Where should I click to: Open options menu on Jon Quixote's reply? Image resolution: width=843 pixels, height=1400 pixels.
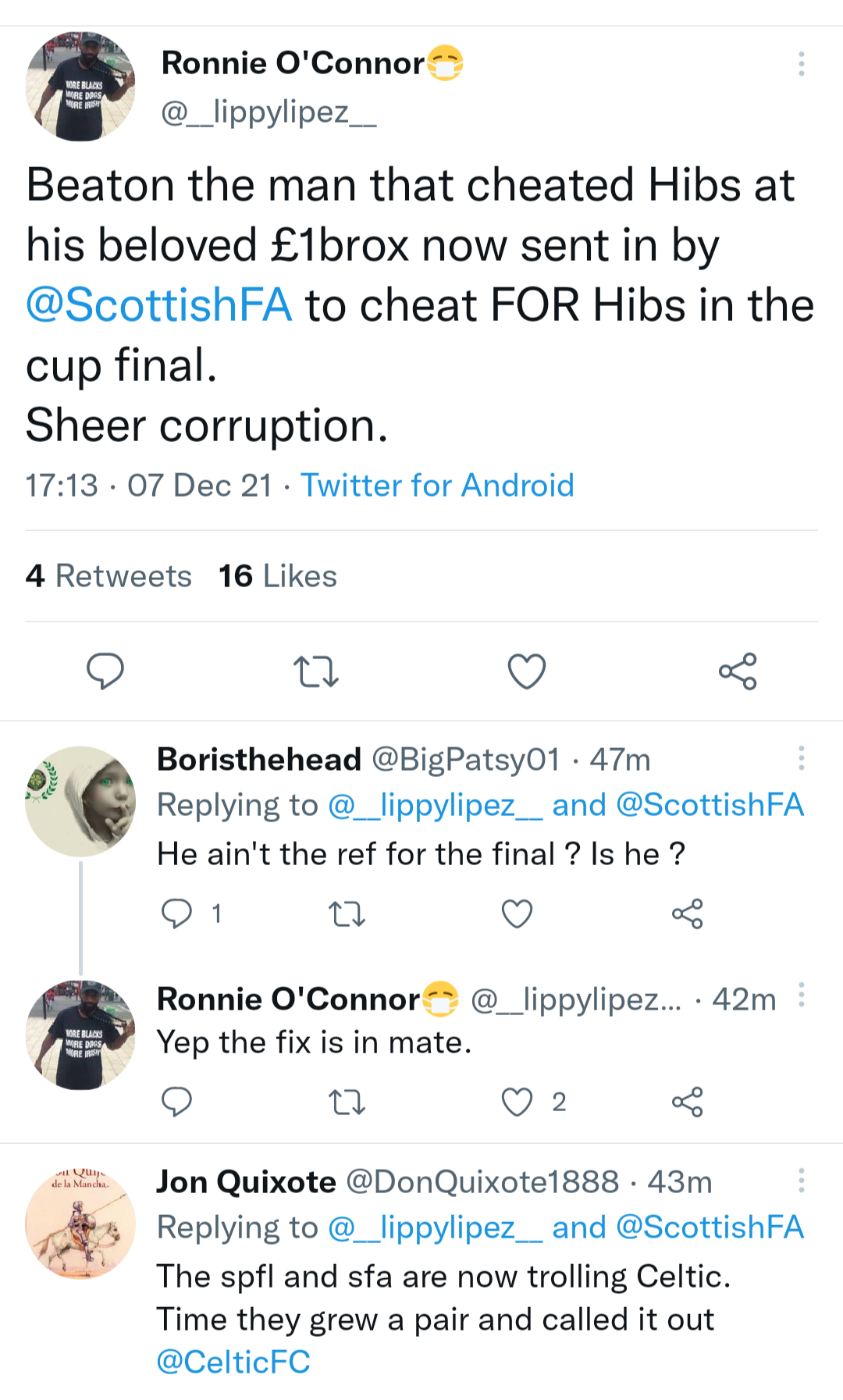click(801, 1181)
